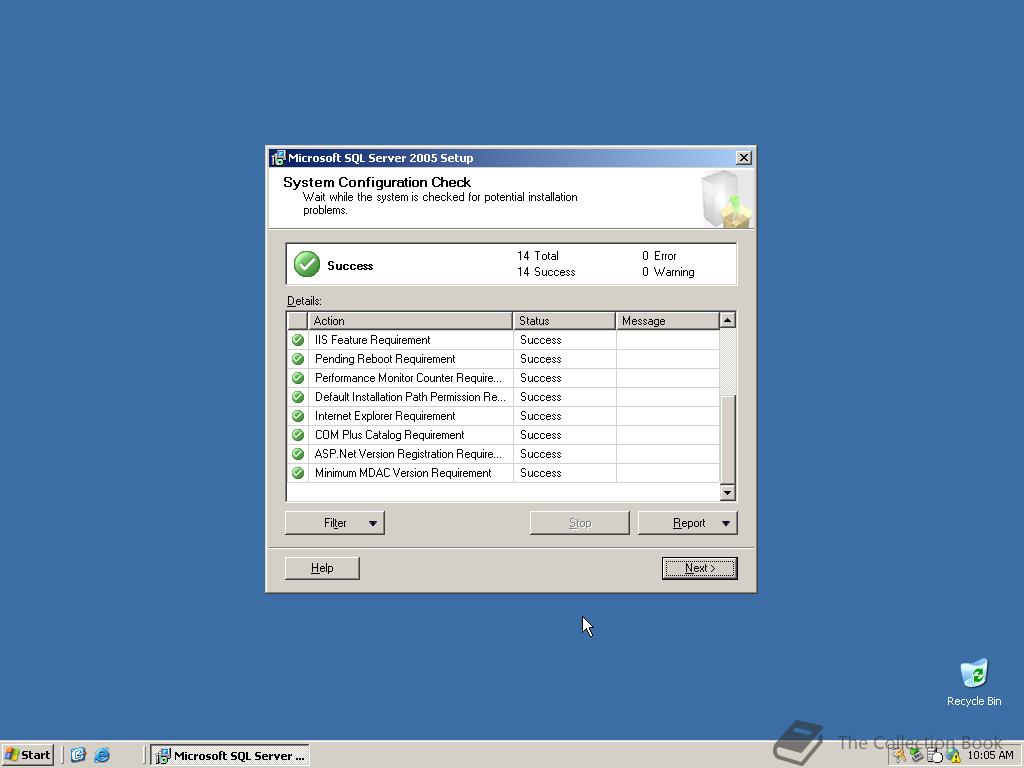Close the SQL Server 2005 Setup dialog

click(x=743, y=158)
